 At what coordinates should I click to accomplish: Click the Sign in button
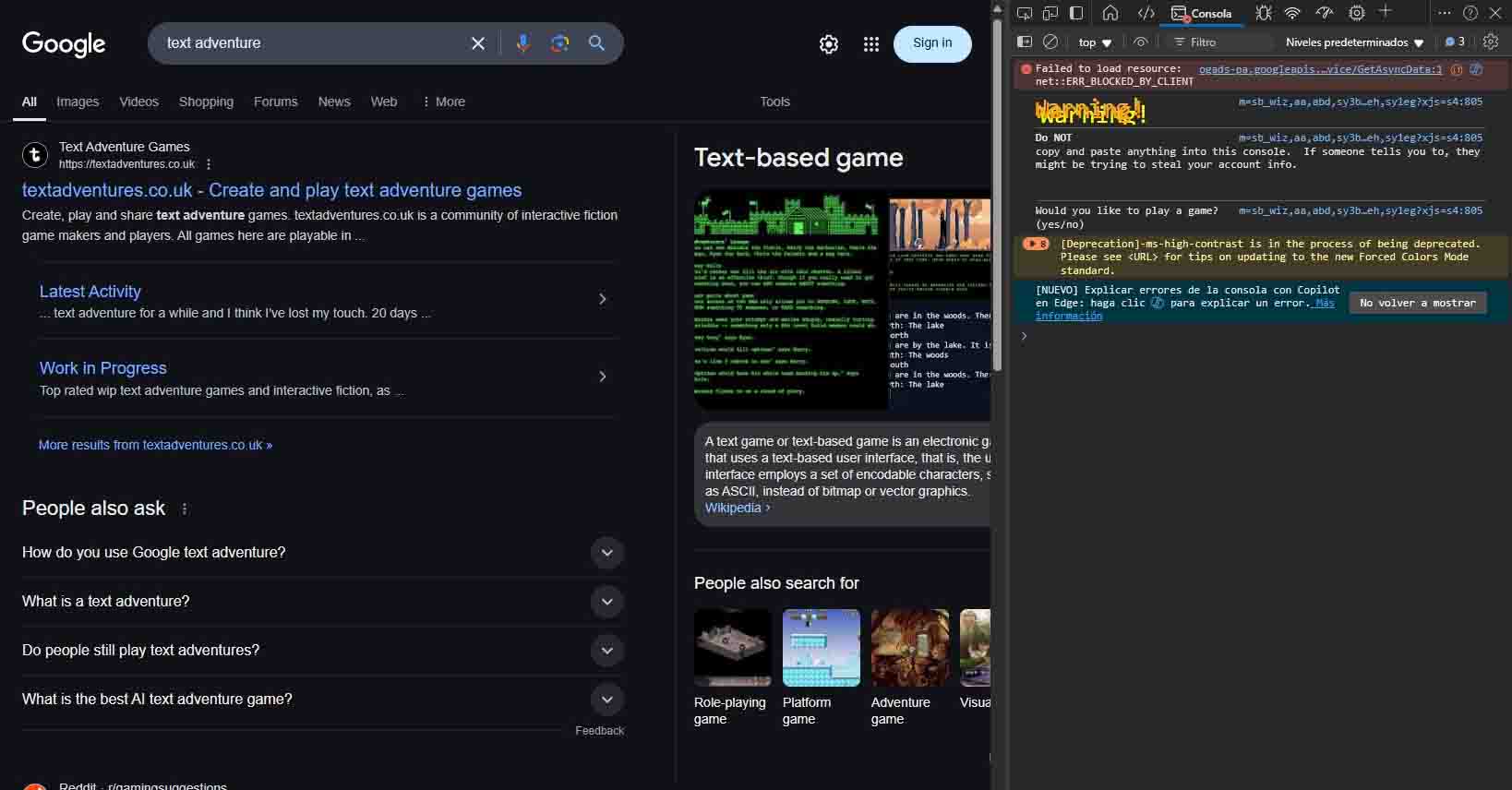pos(932,43)
